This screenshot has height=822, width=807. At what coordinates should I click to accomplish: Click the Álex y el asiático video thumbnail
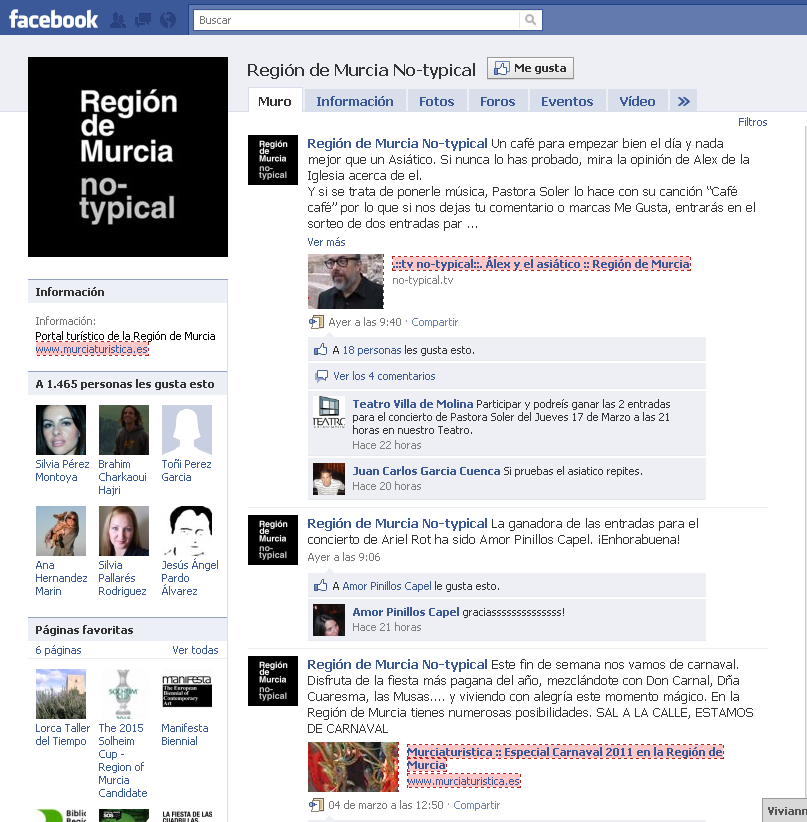345,281
